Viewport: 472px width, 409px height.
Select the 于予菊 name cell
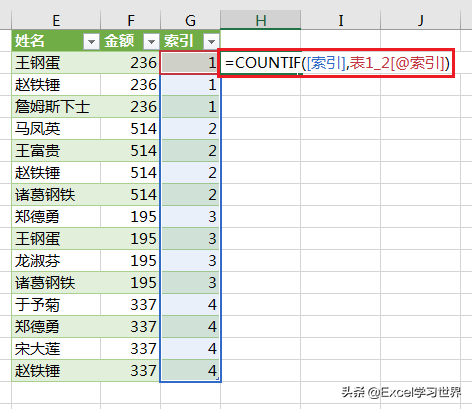(x=56, y=305)
